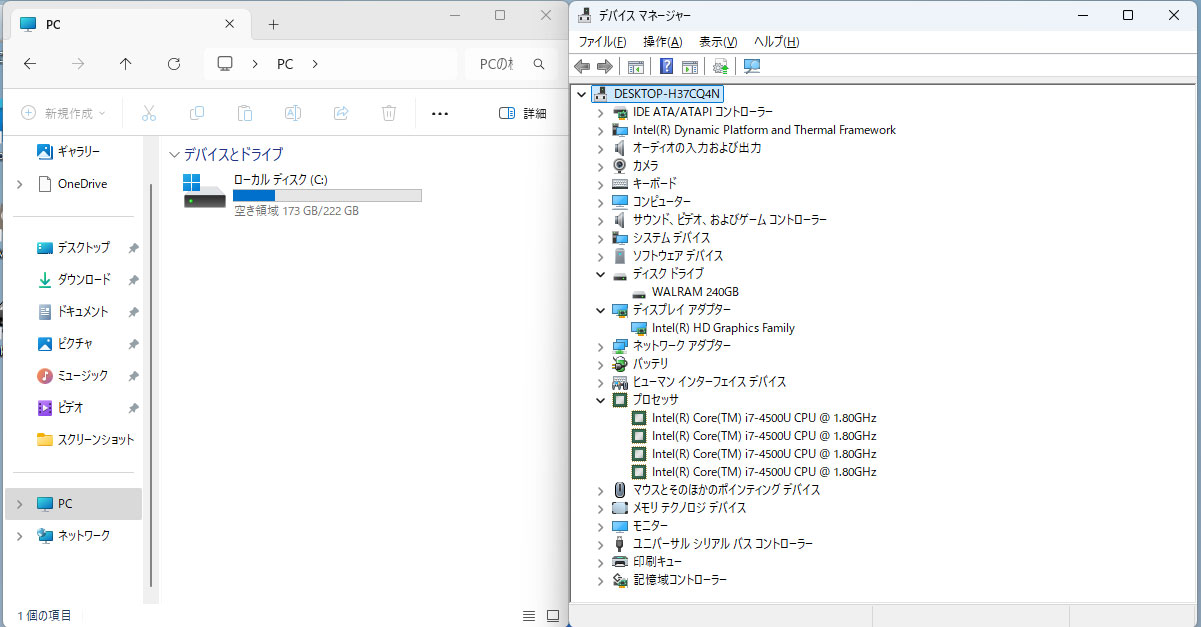Select the ローカル ディスク (C:) drive icon
The image size is (1201, 627).
(205, 191)
